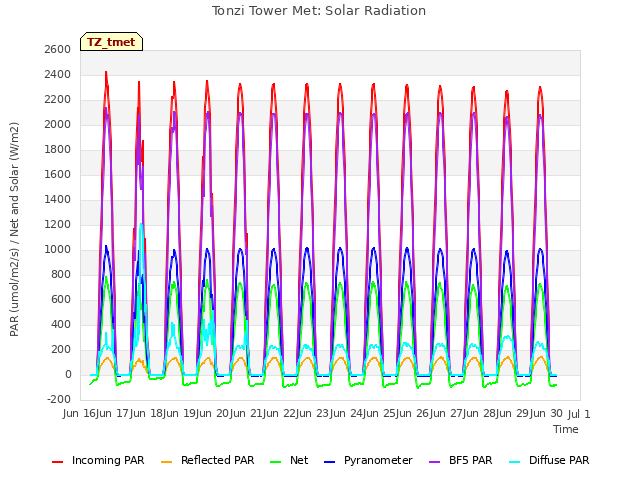Click the TZ_tmet label box
Image resolution: width=640 pixels, height=480 pixels.
pos(111,42)
